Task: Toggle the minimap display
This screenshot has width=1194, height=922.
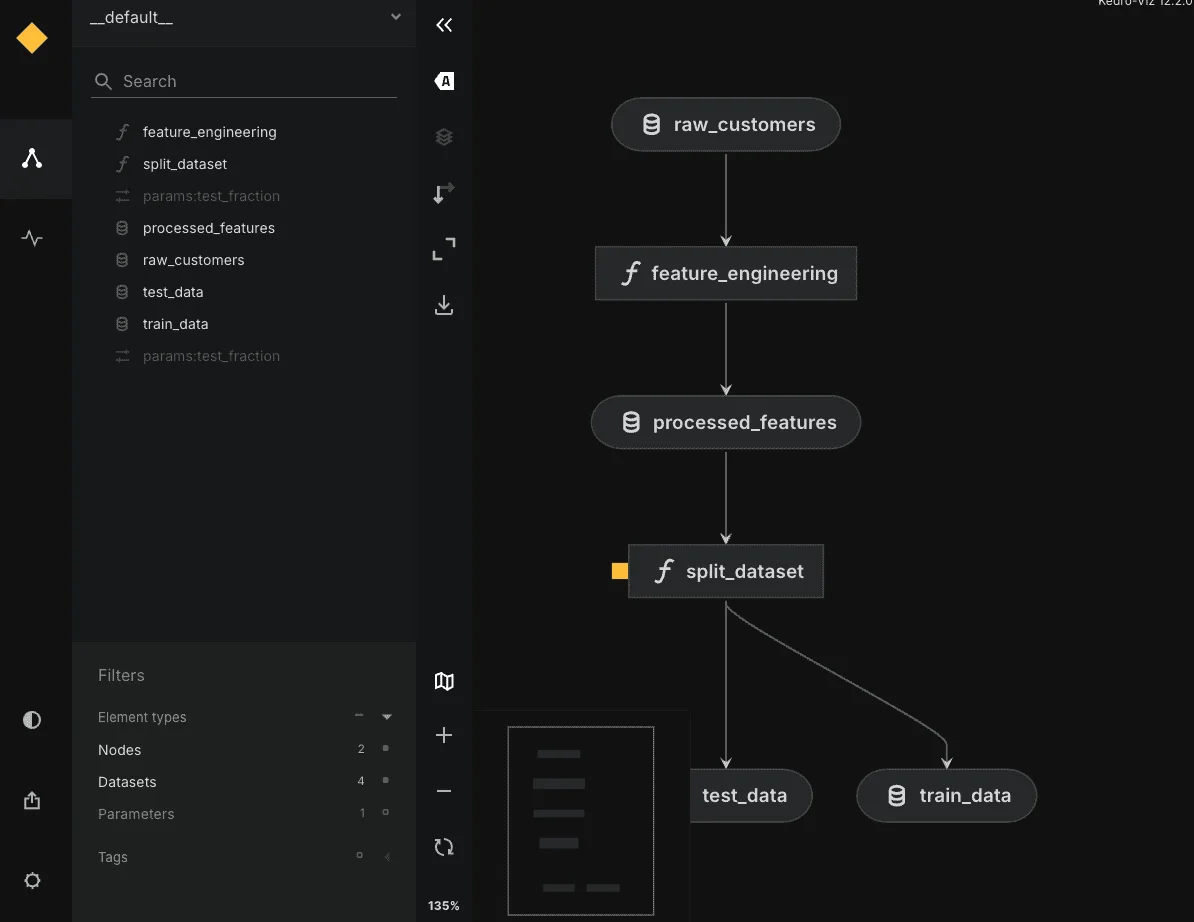Action: tap(444, 681)
